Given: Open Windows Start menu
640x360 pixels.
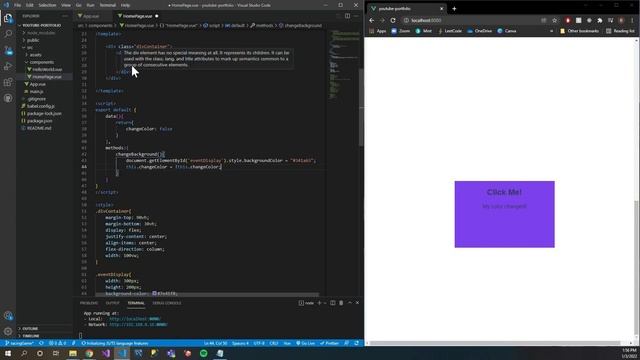Looking at the screenshot, I should (8, 353).
